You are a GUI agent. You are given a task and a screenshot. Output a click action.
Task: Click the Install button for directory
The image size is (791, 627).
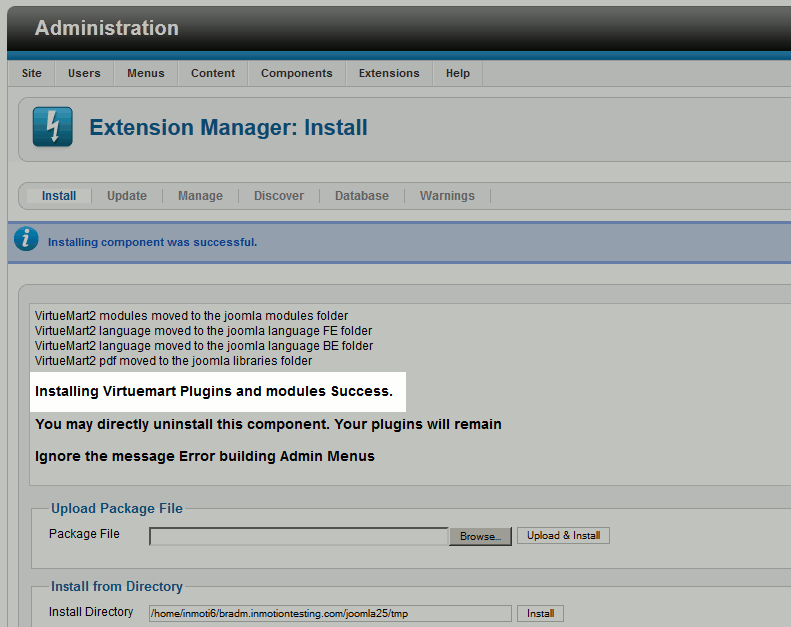pos(540,613)
